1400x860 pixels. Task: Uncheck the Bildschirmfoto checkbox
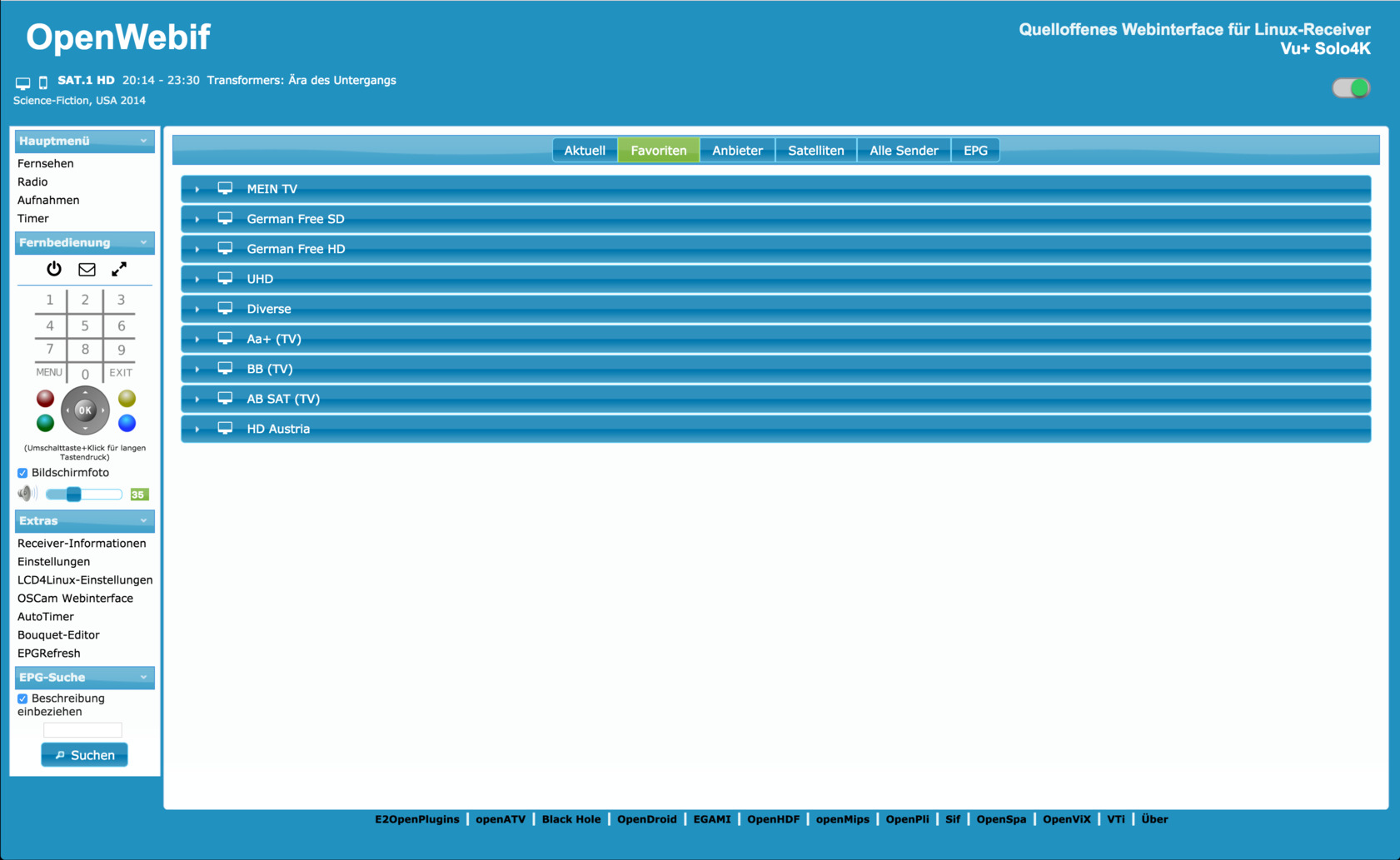[22, 473]
